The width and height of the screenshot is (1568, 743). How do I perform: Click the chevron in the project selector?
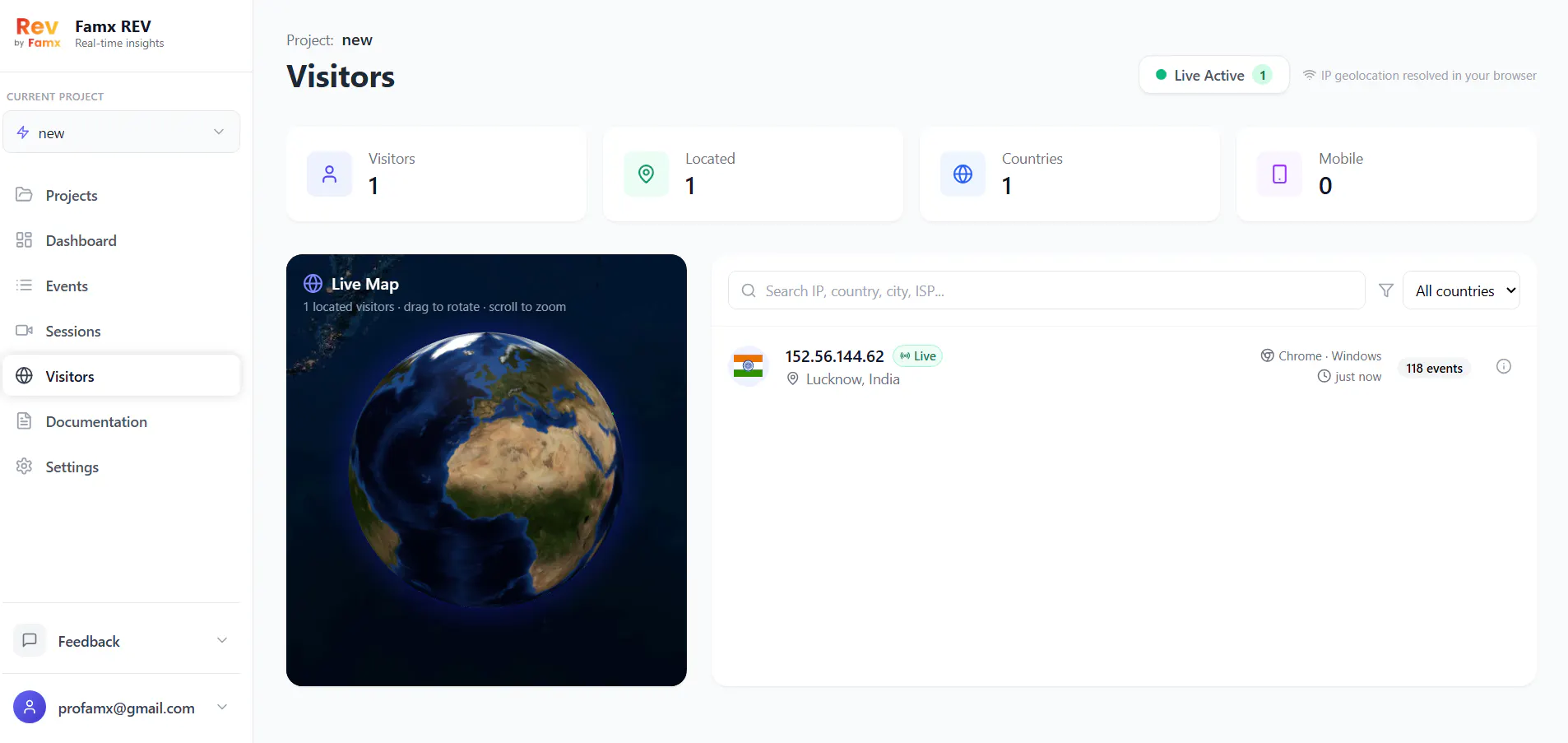tap(219, 132)
